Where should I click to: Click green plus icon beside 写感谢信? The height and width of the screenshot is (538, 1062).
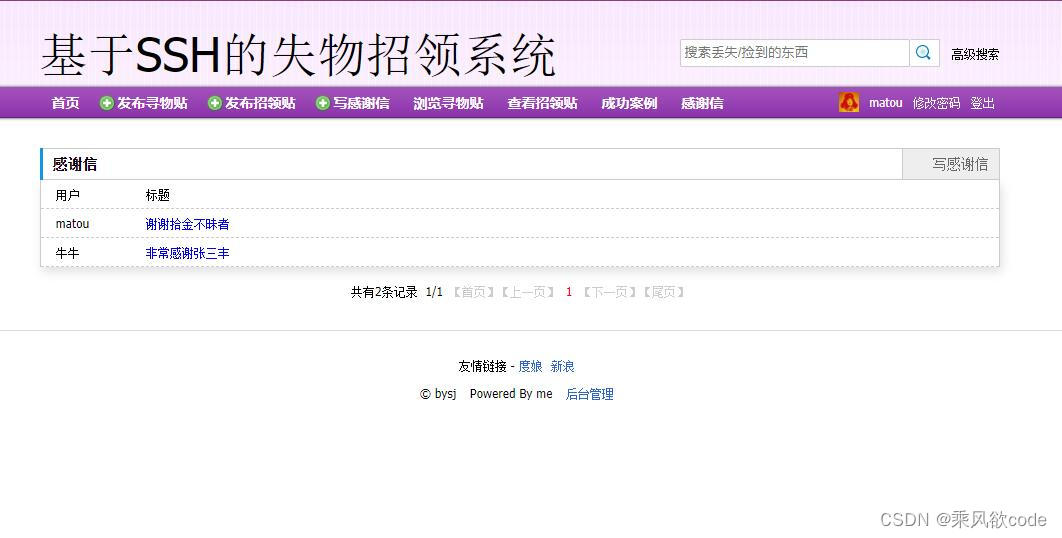322,103
